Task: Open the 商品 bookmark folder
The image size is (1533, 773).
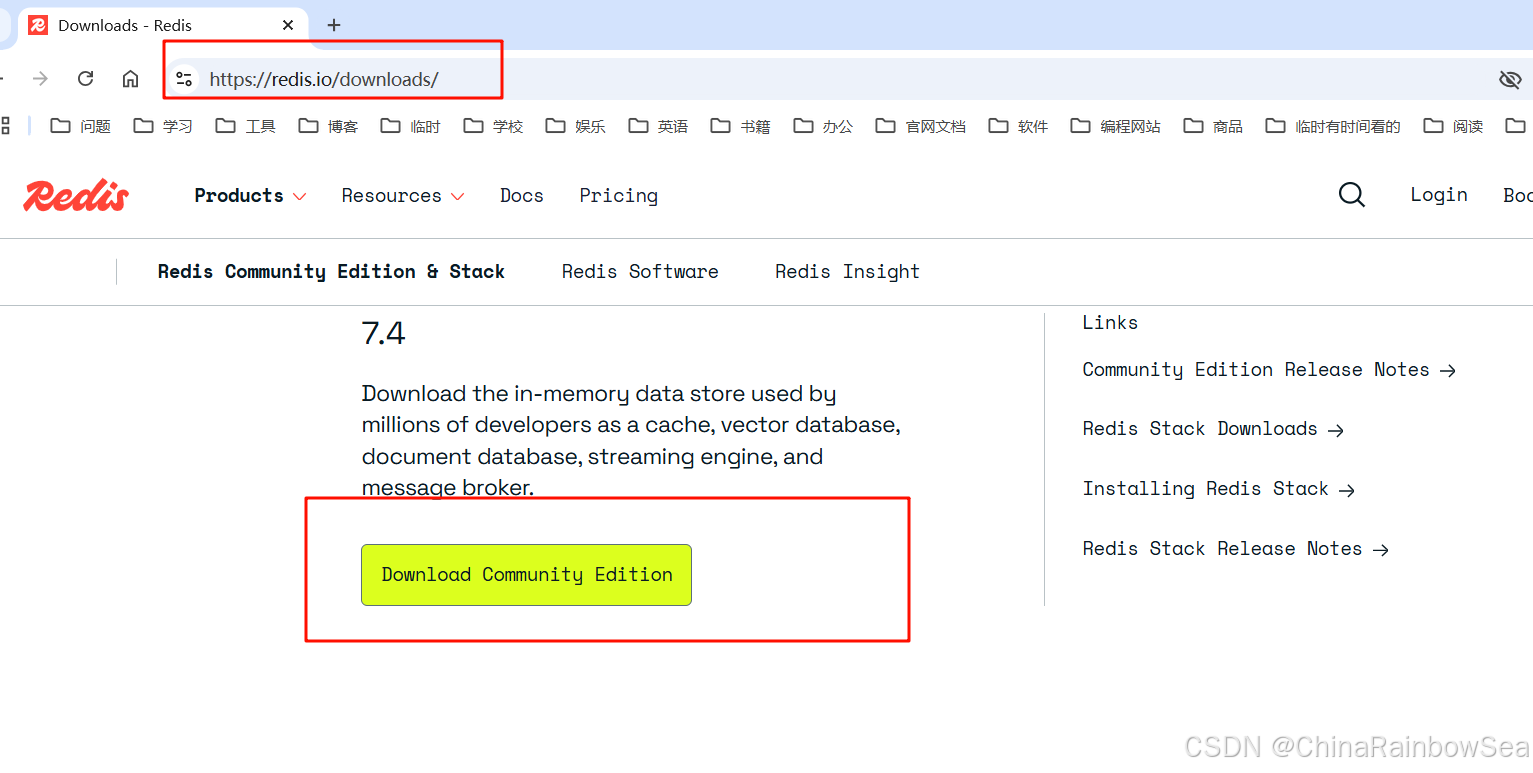Action: (x=1213, y=126)
